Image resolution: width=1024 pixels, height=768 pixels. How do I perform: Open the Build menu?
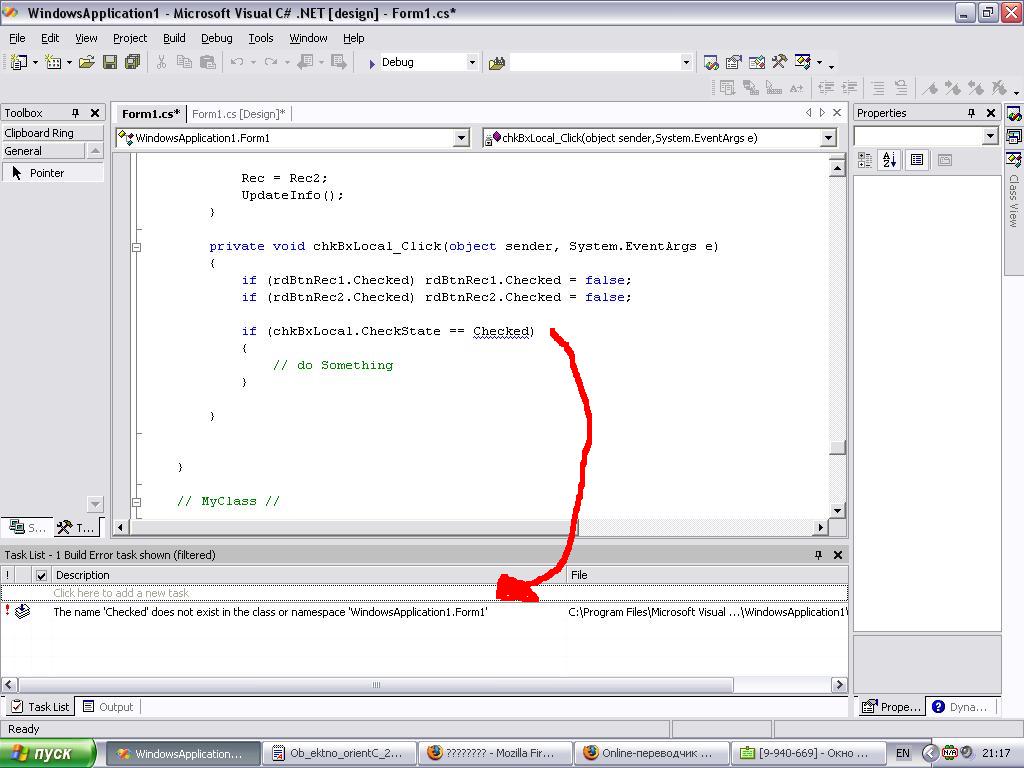coord(174,38)
